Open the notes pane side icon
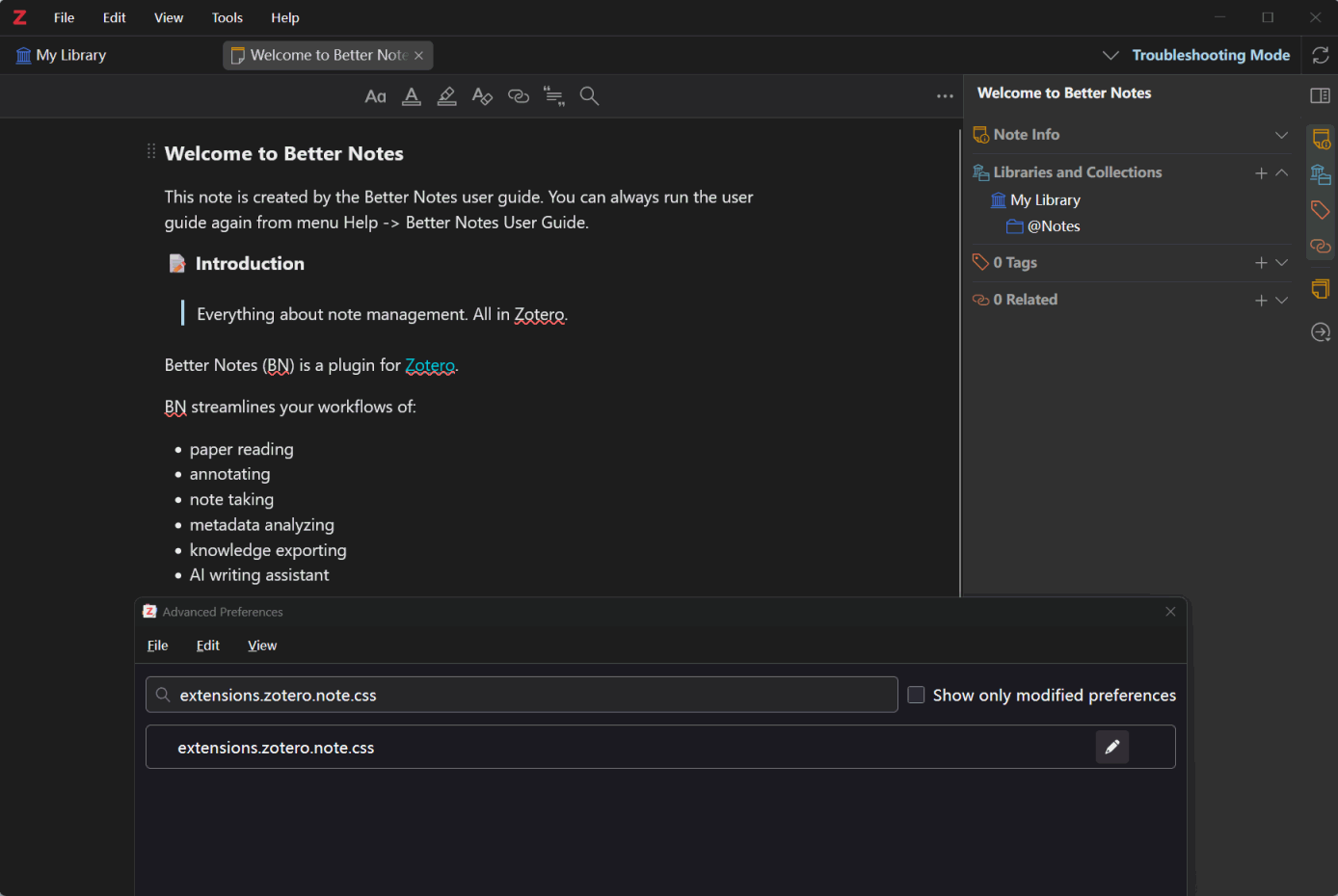The image size is (1338, 896). (x=1321, y=289)
